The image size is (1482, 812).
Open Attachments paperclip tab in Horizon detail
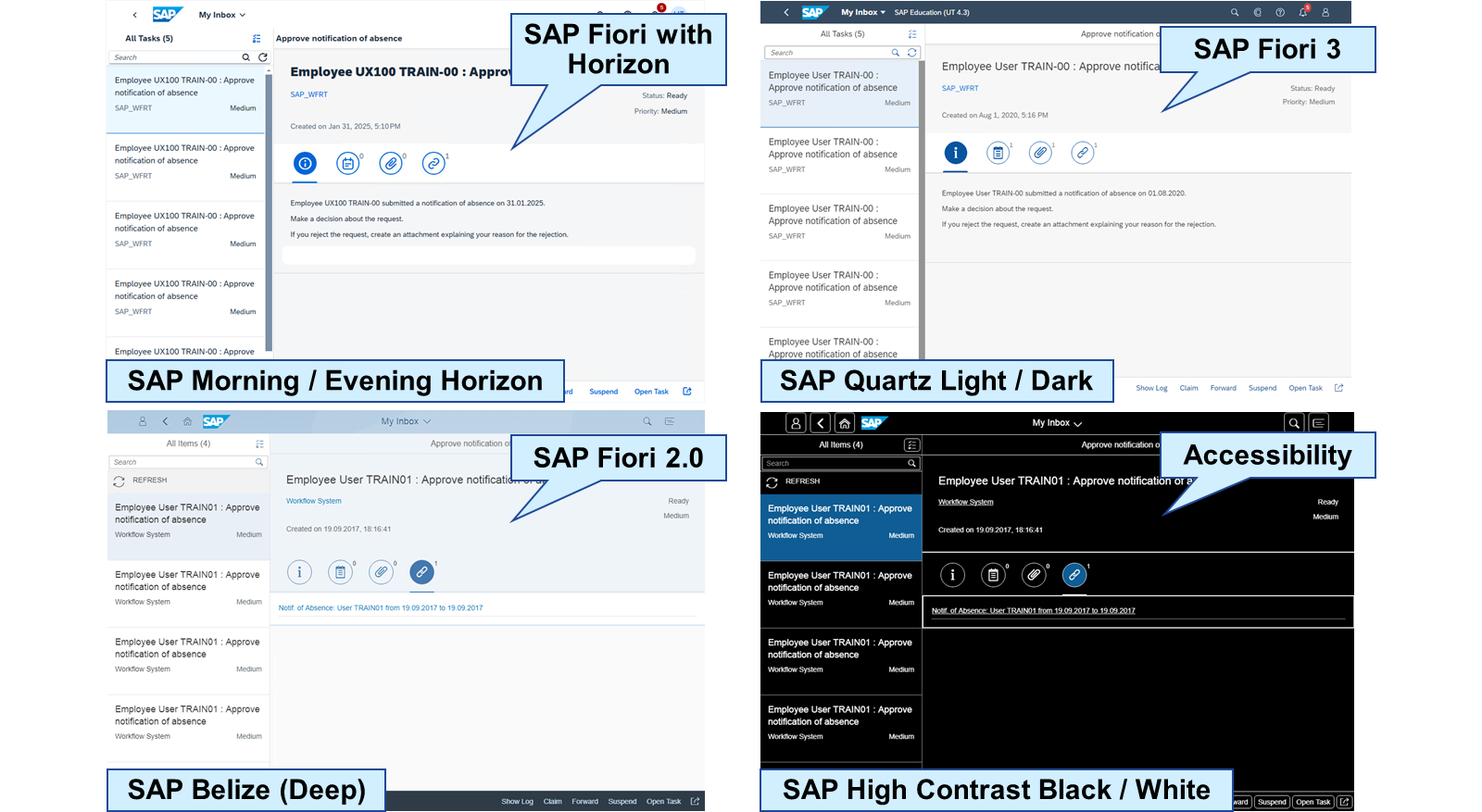391,163
